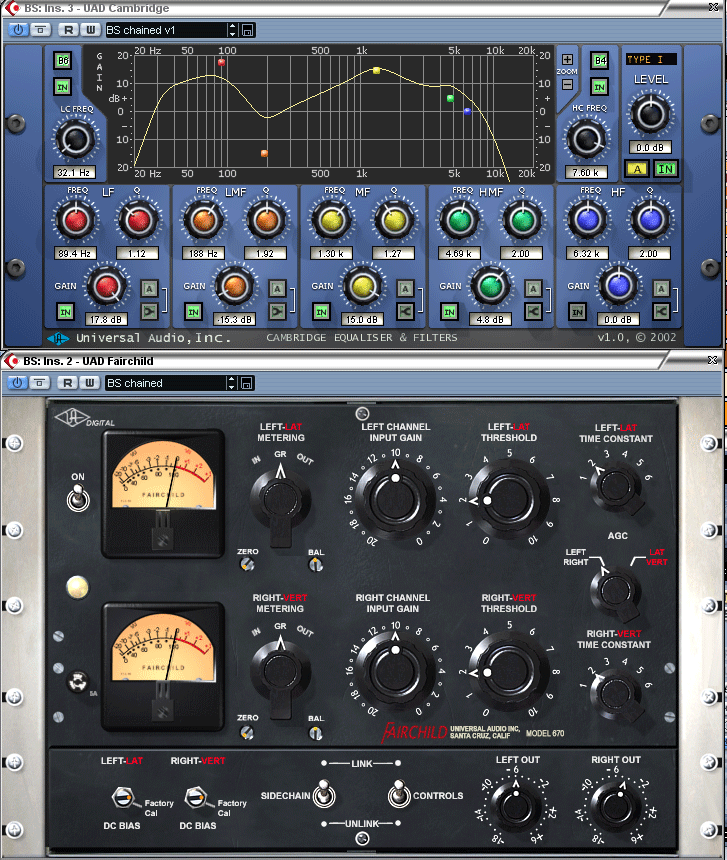The height and width of the screenshot is (860, 727).
Task: Click HF band A type button
Action: point(661,288)
